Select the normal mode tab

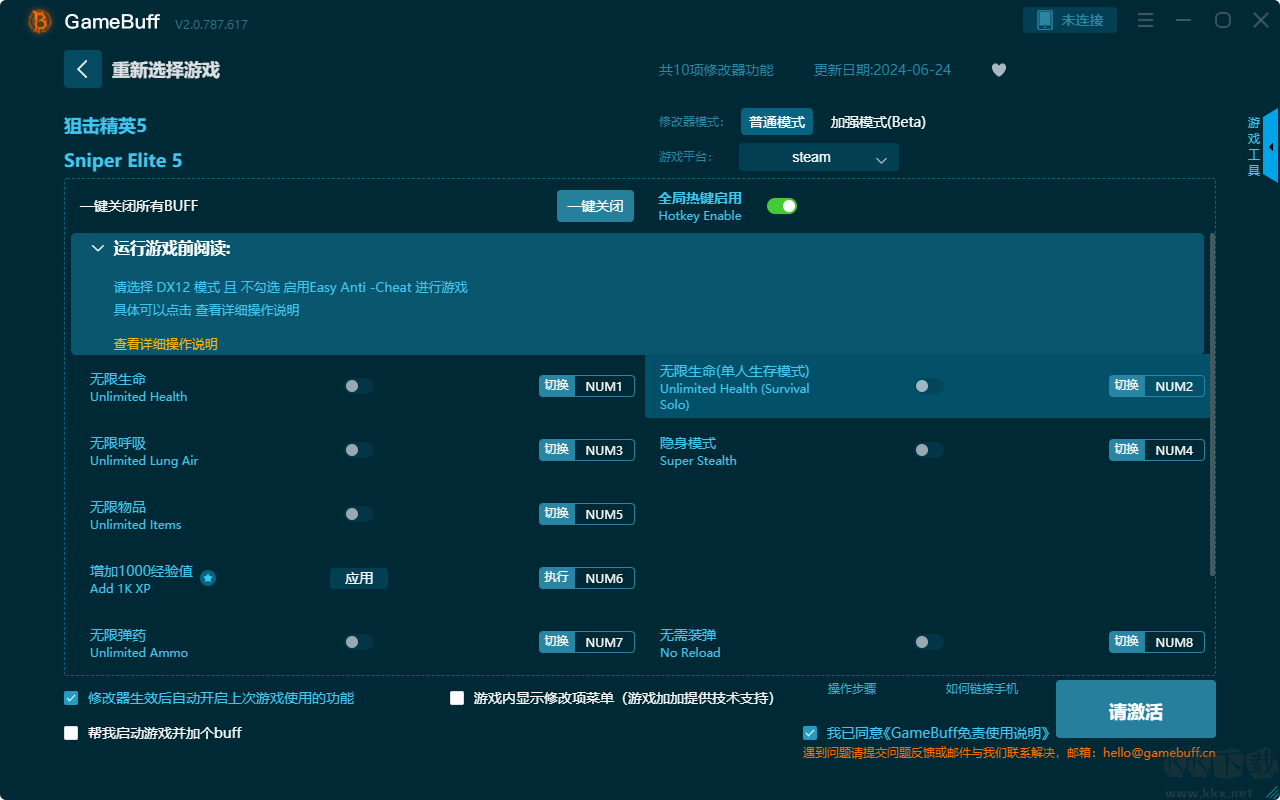pyautogui.click(x=777, y=122)
